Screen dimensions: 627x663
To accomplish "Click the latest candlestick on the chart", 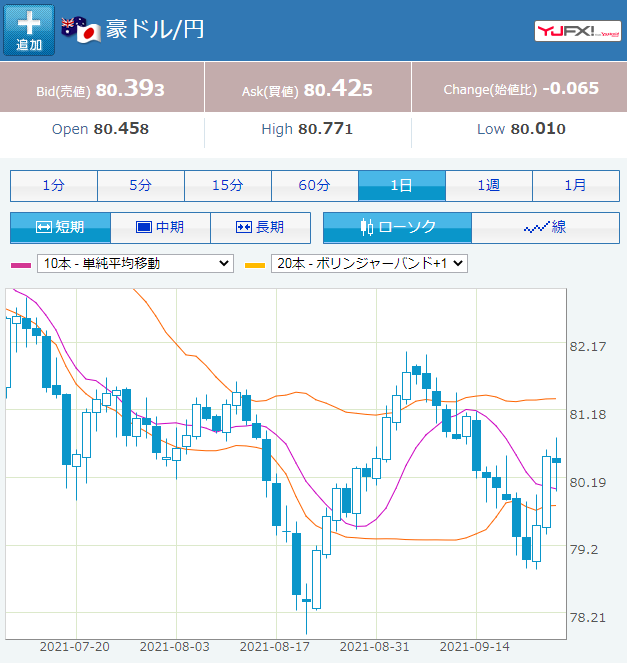I will [556, 460].
